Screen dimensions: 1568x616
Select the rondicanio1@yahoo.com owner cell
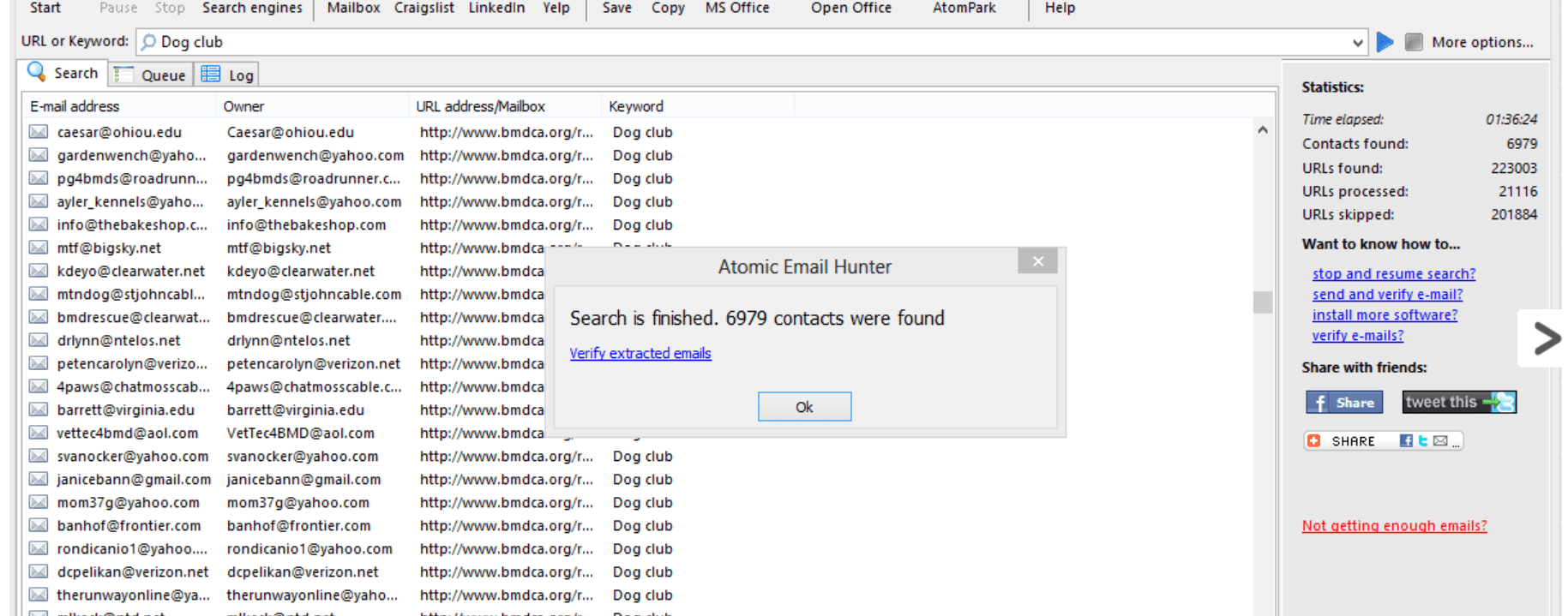click(x=309, y=548)
